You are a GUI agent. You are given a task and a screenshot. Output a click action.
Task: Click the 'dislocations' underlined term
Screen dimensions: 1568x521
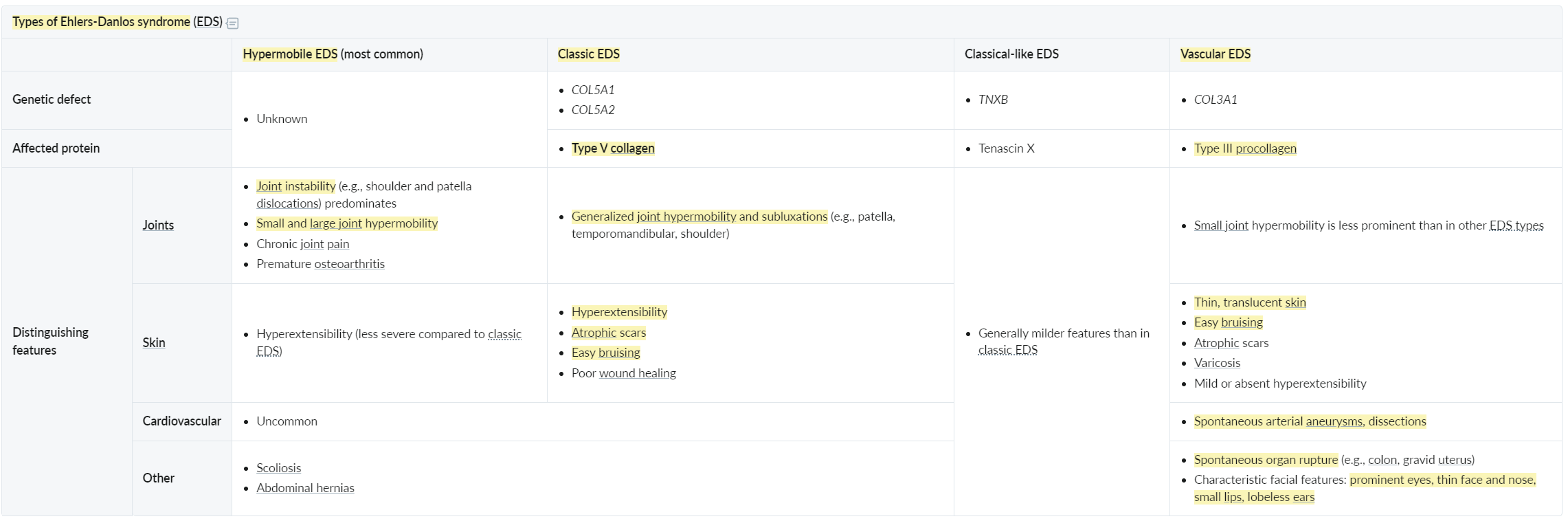tap(287, 203)
